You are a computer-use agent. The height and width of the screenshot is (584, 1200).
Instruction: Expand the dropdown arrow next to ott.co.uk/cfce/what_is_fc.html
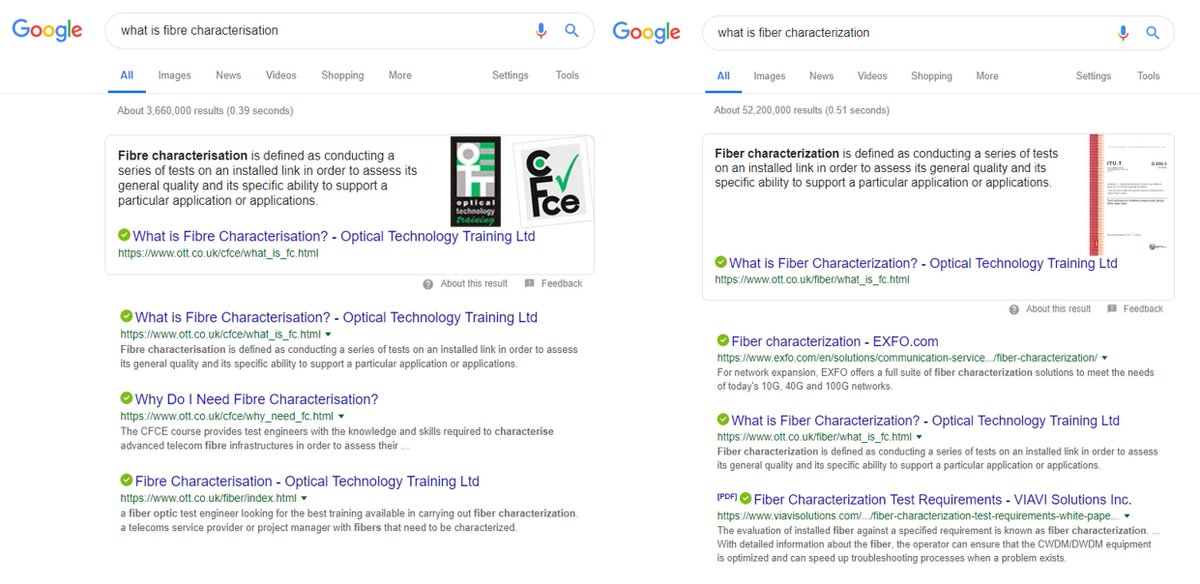click(328, 334)
